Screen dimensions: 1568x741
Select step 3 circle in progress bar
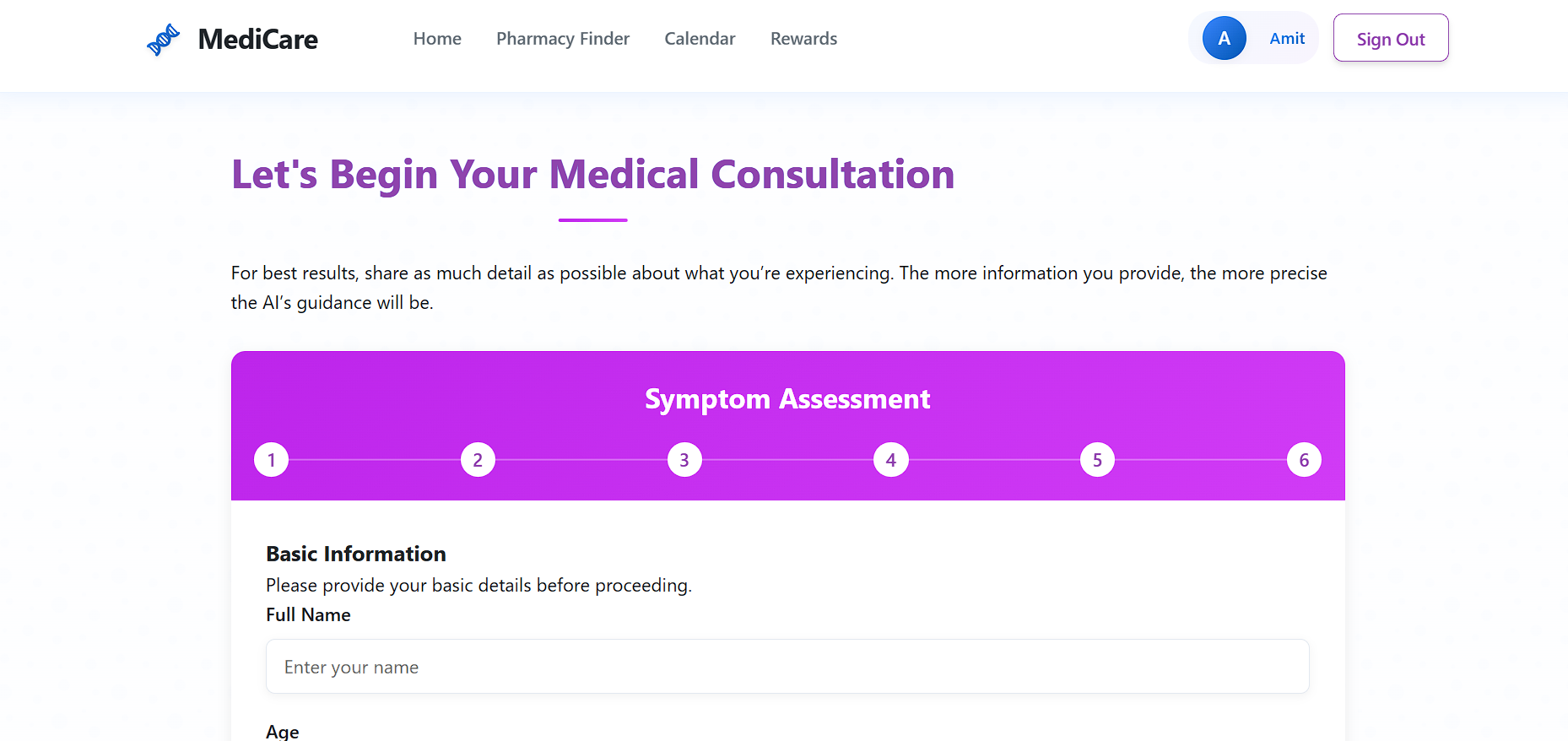pos(684,460)
